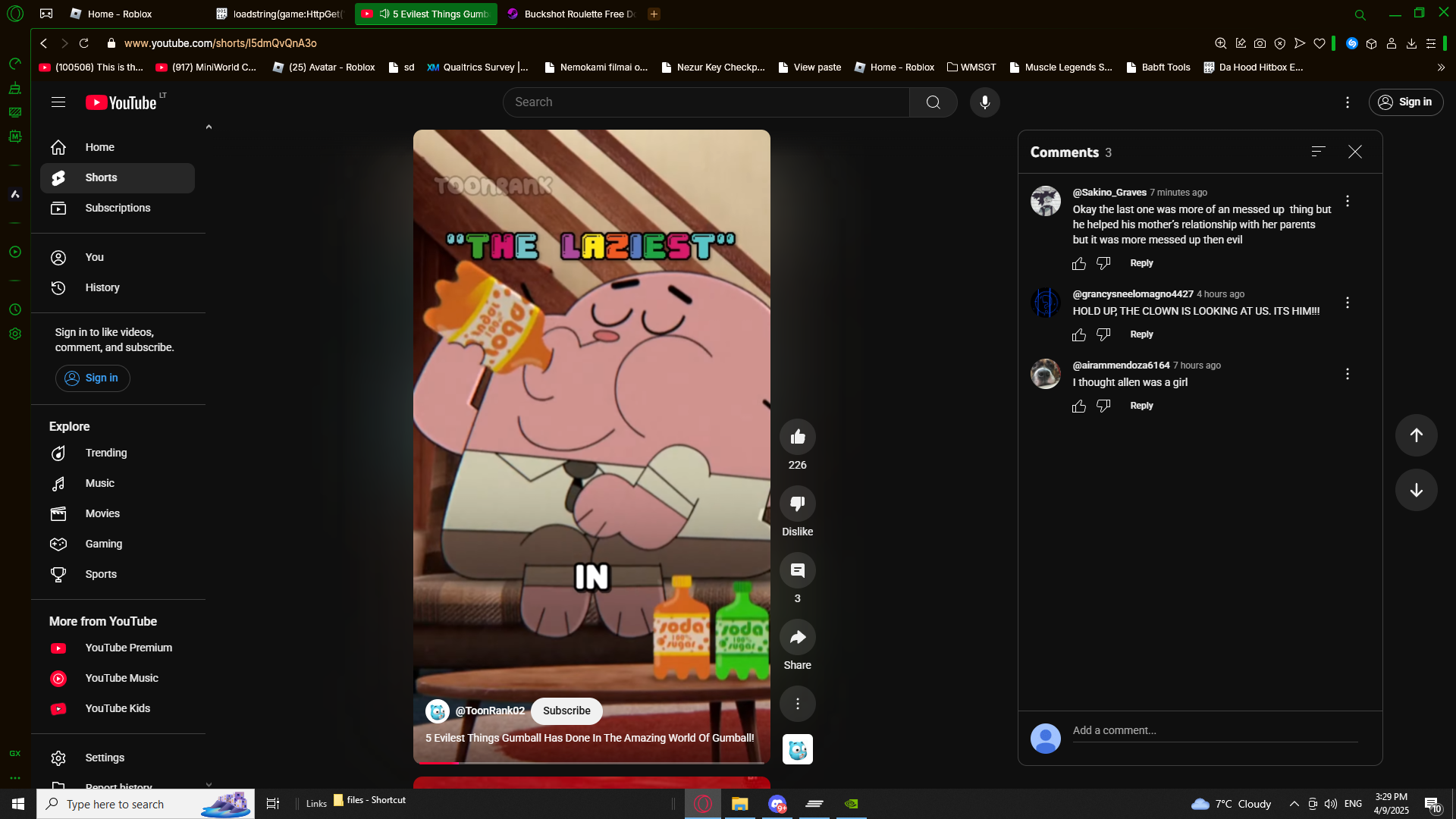
Task: Switch to loadstring browser tab
Action: click(x=279, y=14)
